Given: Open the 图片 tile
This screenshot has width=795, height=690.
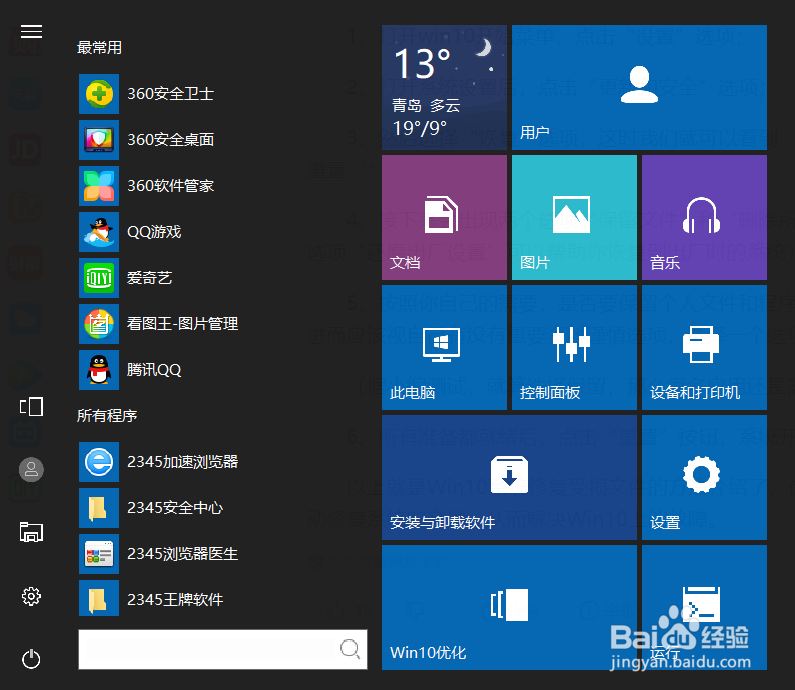Looking at the screenshot, I should [574, 217].
